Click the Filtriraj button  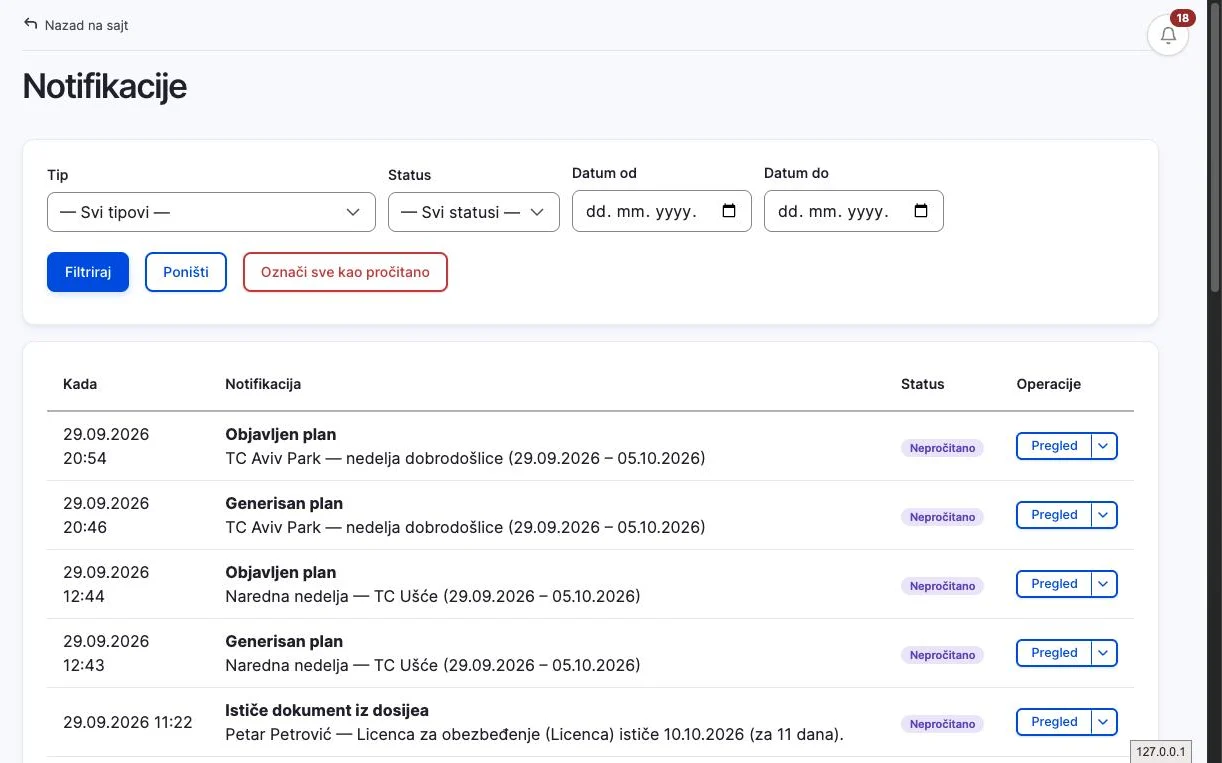coord(88,272)
